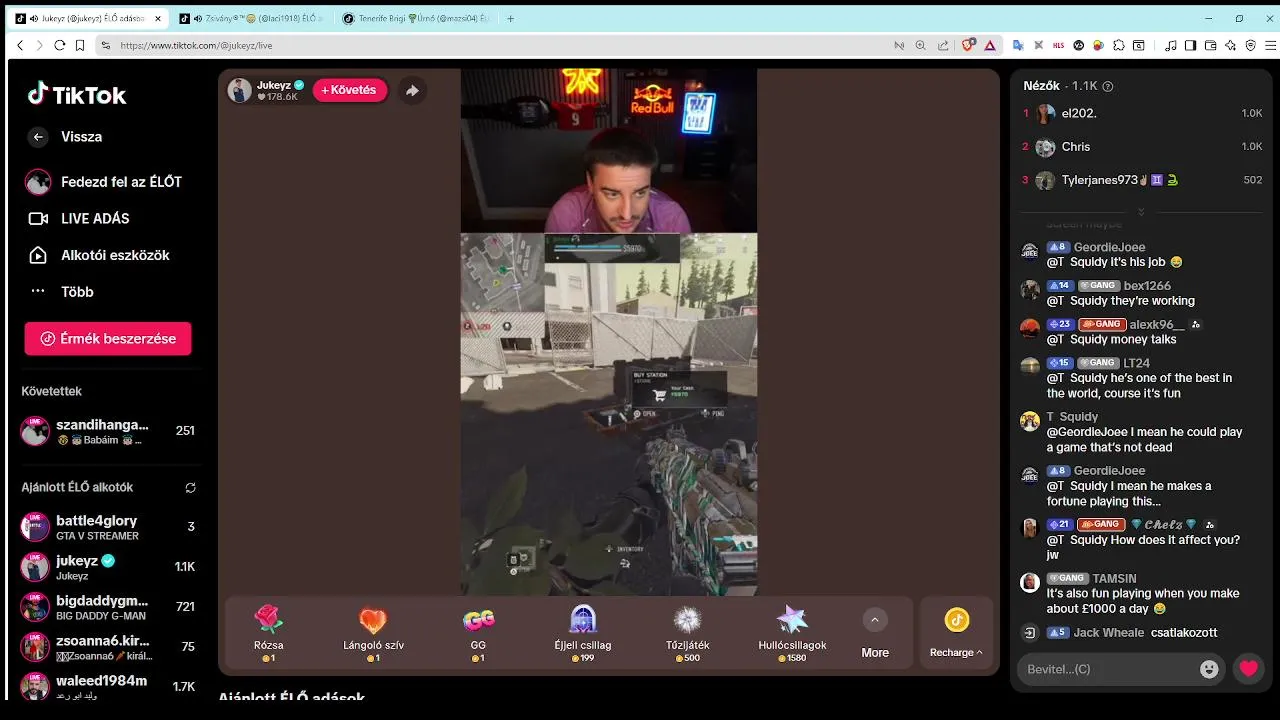Screen dimensions: 1280x720
Task: Click the TikTok logo
Action: pos(77,95)
